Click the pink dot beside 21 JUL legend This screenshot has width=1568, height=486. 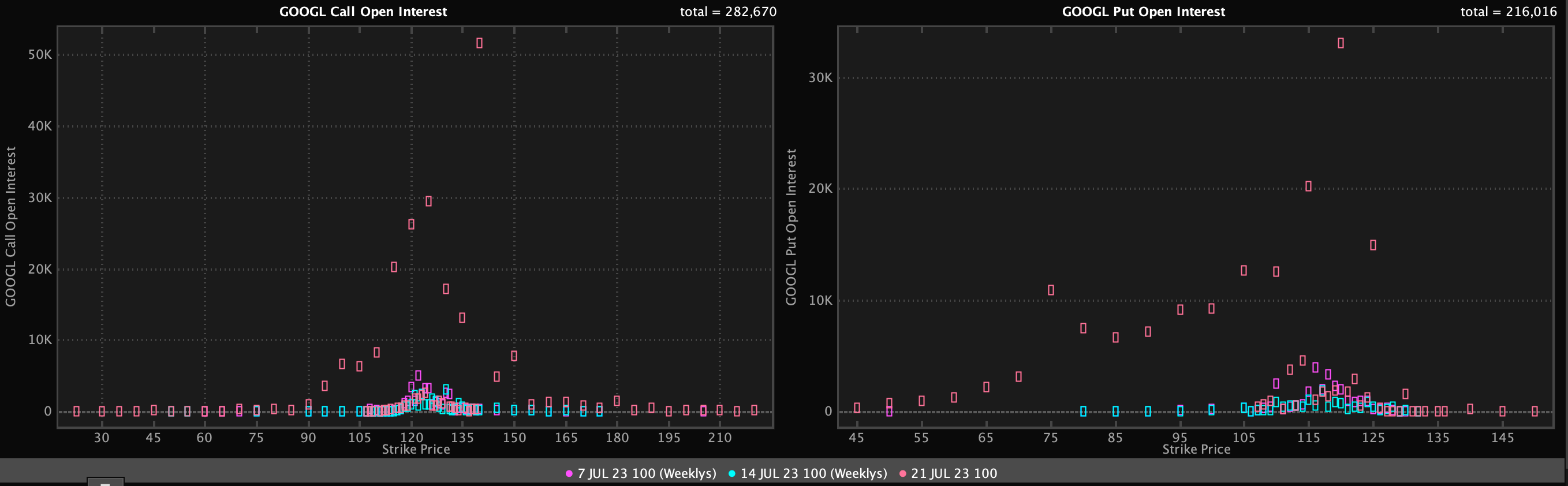[903, 473]
